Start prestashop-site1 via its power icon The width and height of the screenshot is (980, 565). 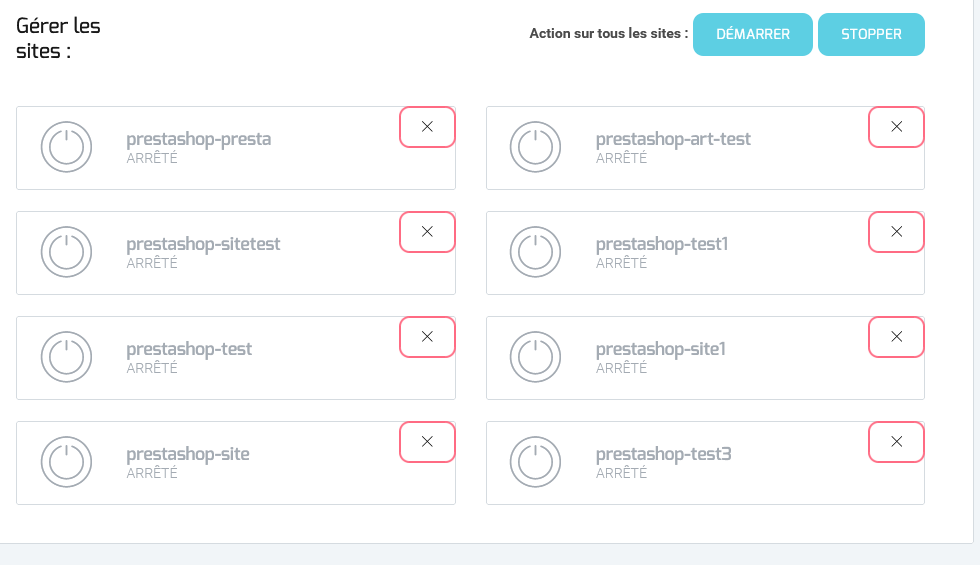click(x=535, y=357)
